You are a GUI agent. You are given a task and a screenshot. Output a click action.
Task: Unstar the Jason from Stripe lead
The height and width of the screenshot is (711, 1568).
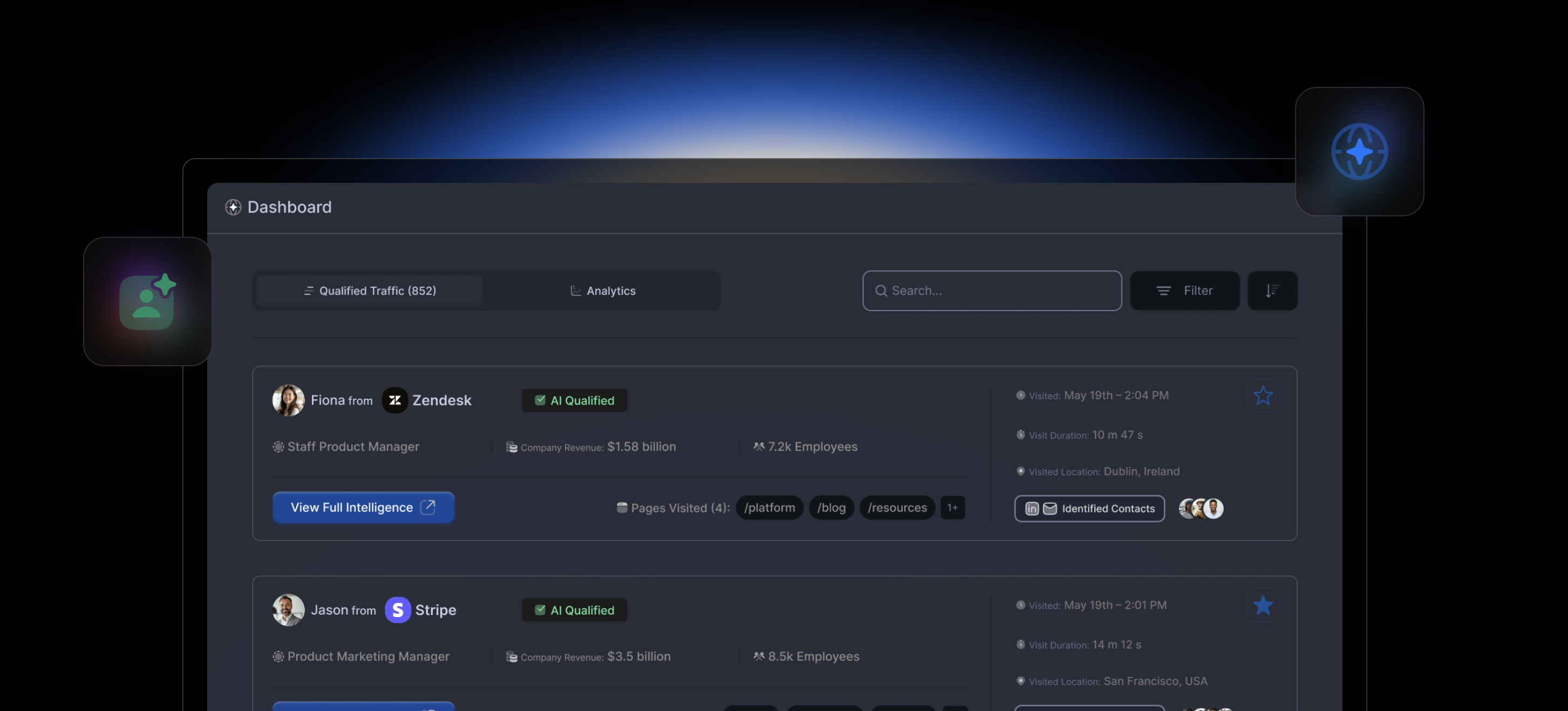(1263, 605)
